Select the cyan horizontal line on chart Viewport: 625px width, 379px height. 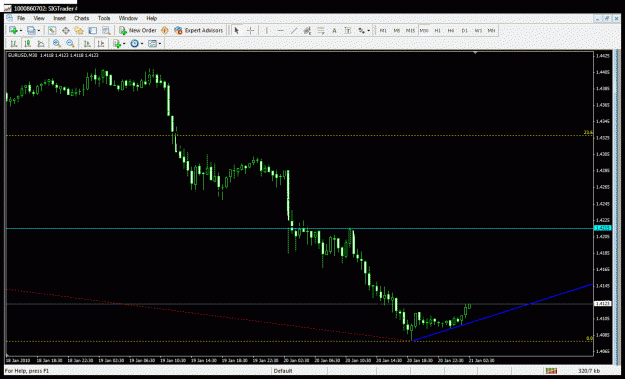(x=300, y=228)
